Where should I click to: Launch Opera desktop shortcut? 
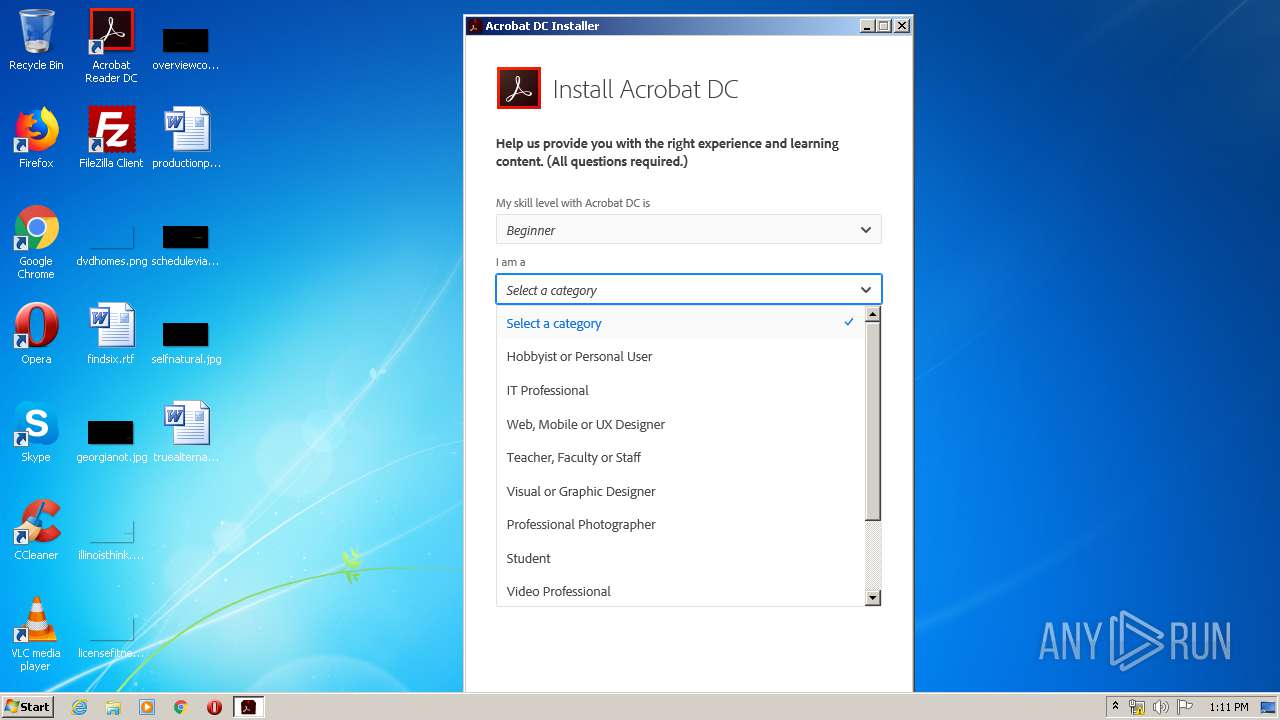click(36, 333)
